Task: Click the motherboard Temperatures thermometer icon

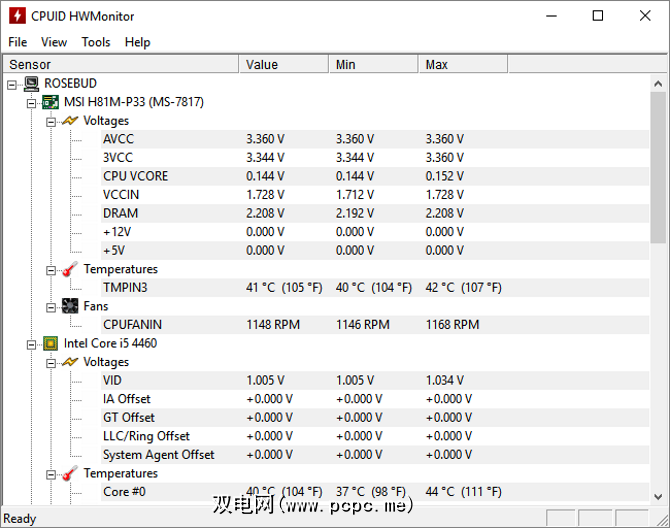Action: tap(70, 269)
